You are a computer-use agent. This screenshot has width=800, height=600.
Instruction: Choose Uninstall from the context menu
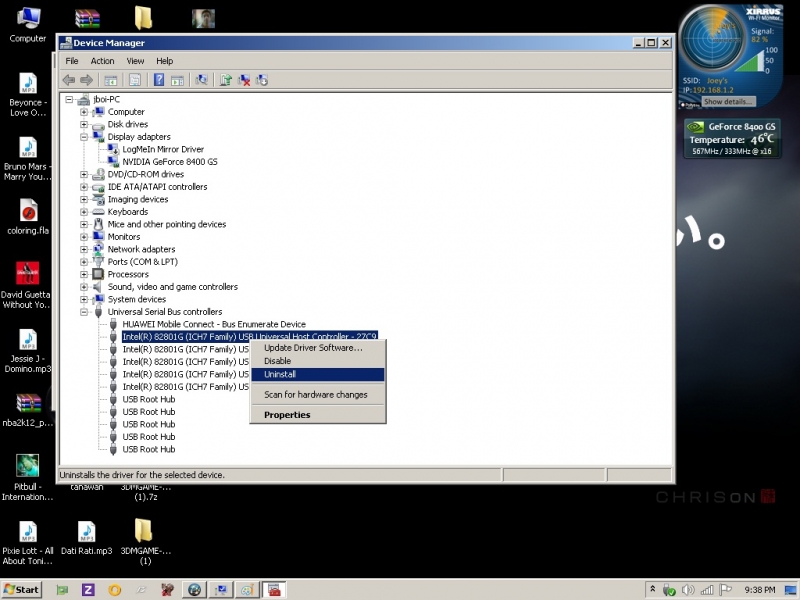click(279, 374)
